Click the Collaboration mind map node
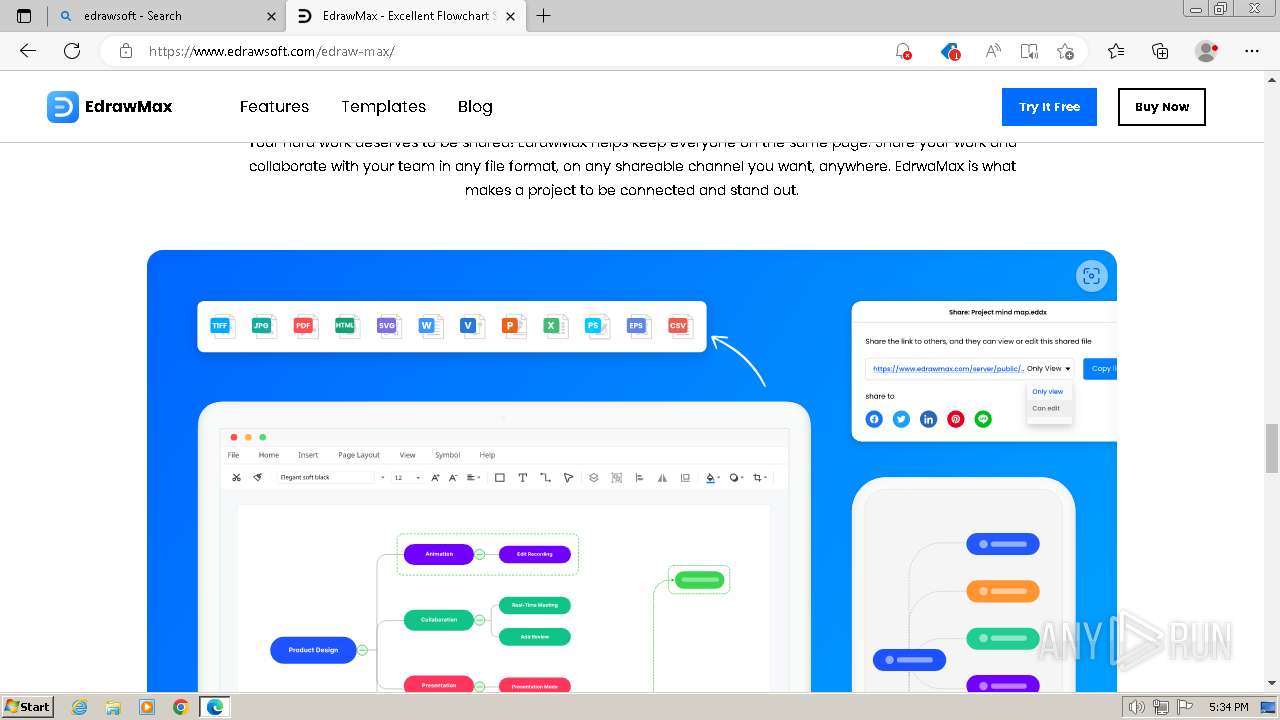Viewport: 1280px width, 720px height. point(439,620)
